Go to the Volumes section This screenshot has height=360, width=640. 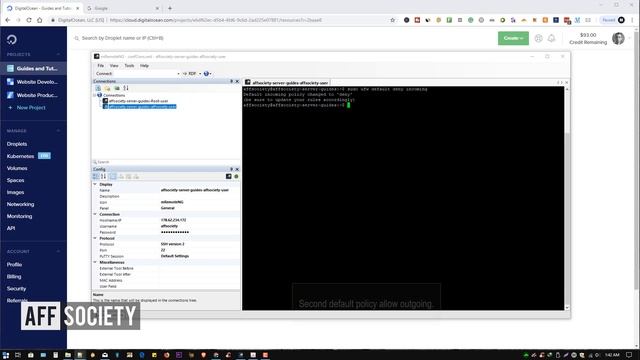(x=17, y=168)
